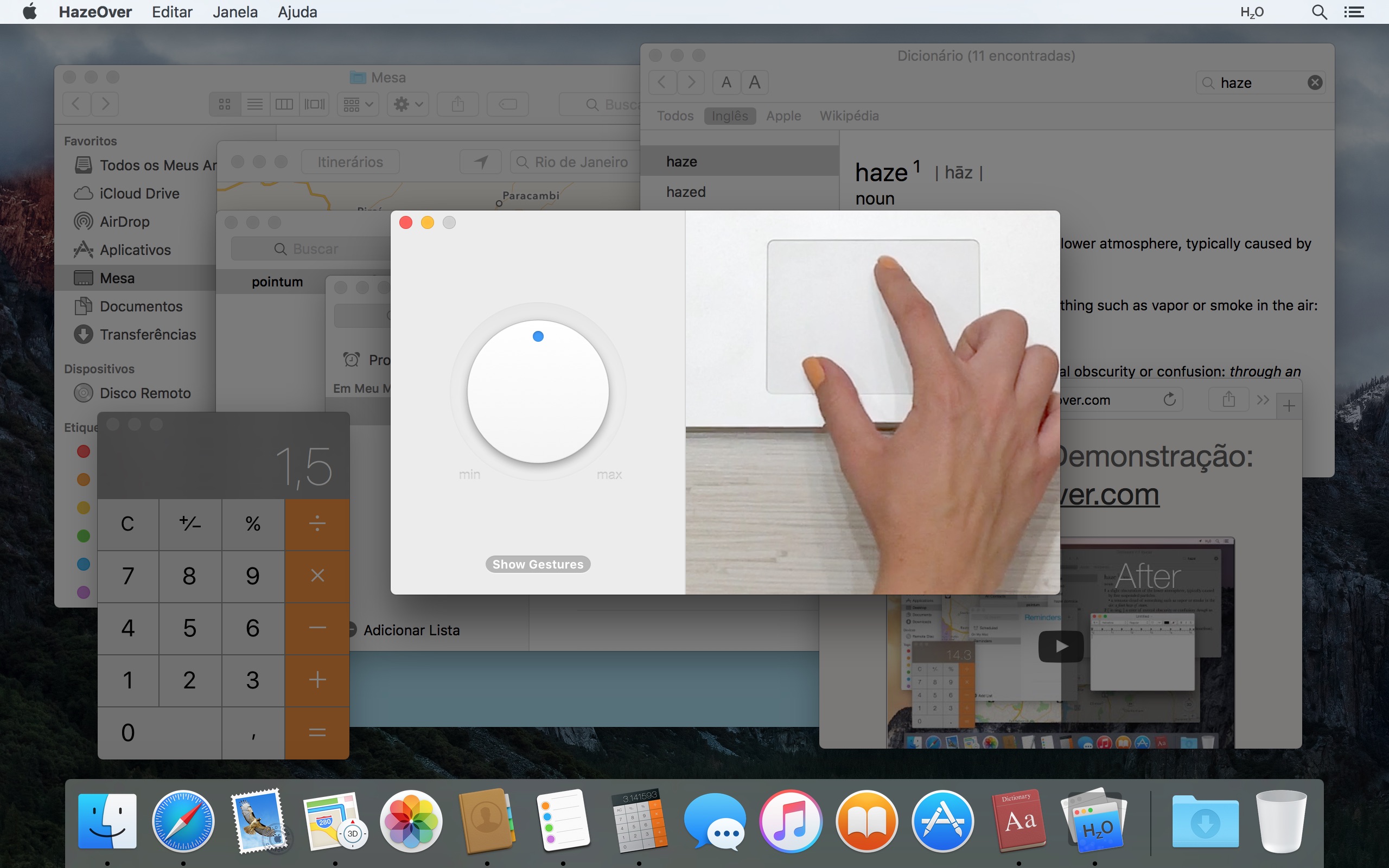Select the Inglês tab in Dictionary

[x=730, y=116]
